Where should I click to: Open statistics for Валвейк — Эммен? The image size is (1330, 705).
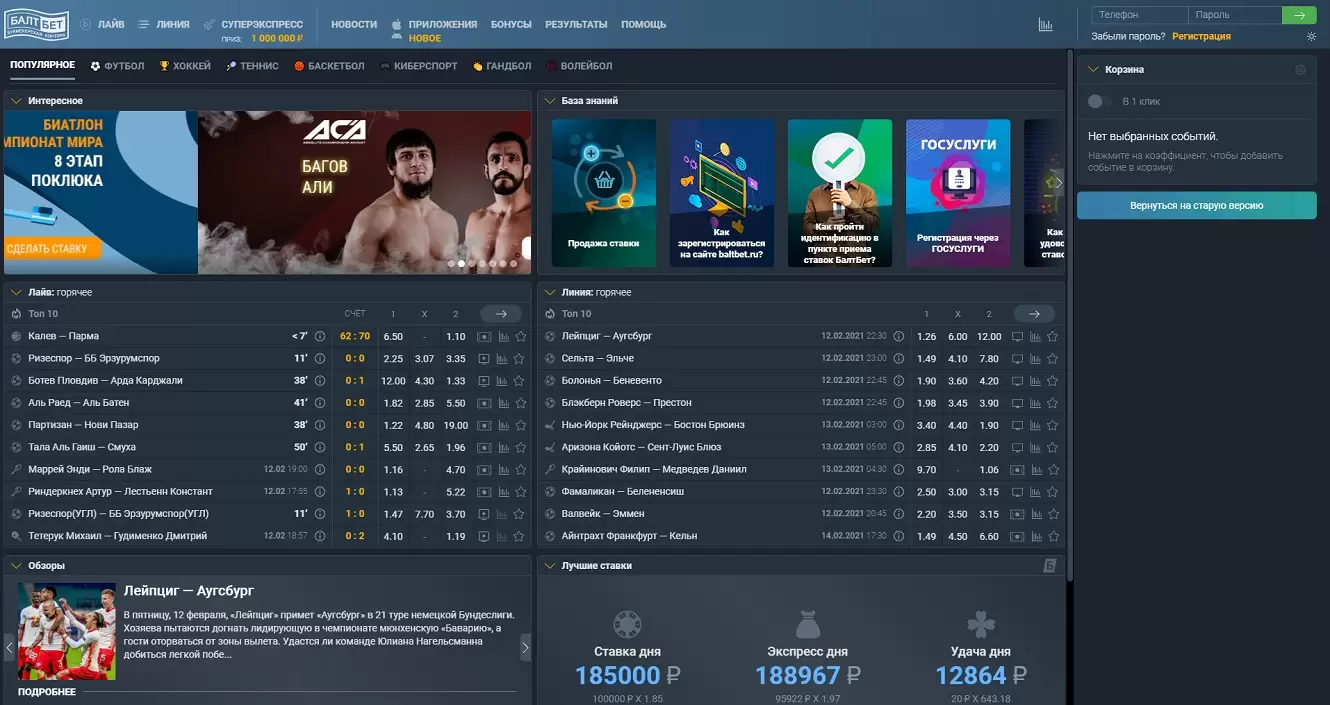[x=1035, y=514]
